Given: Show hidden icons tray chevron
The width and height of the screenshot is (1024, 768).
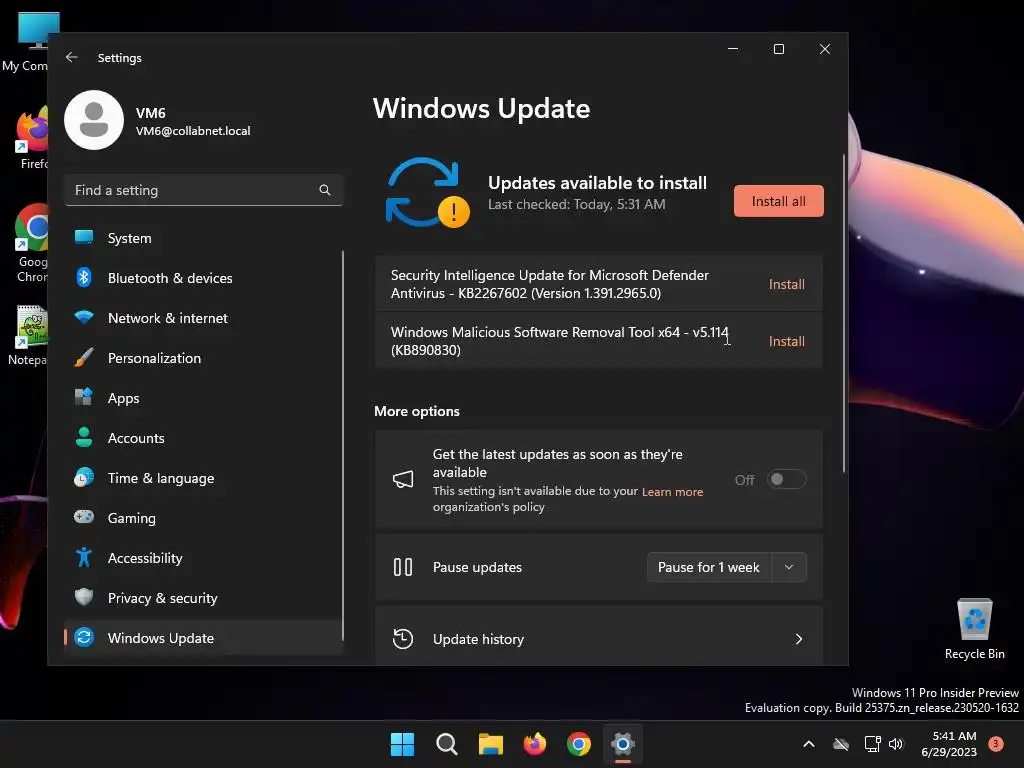Looking at the screenshot, I should 808,744.
